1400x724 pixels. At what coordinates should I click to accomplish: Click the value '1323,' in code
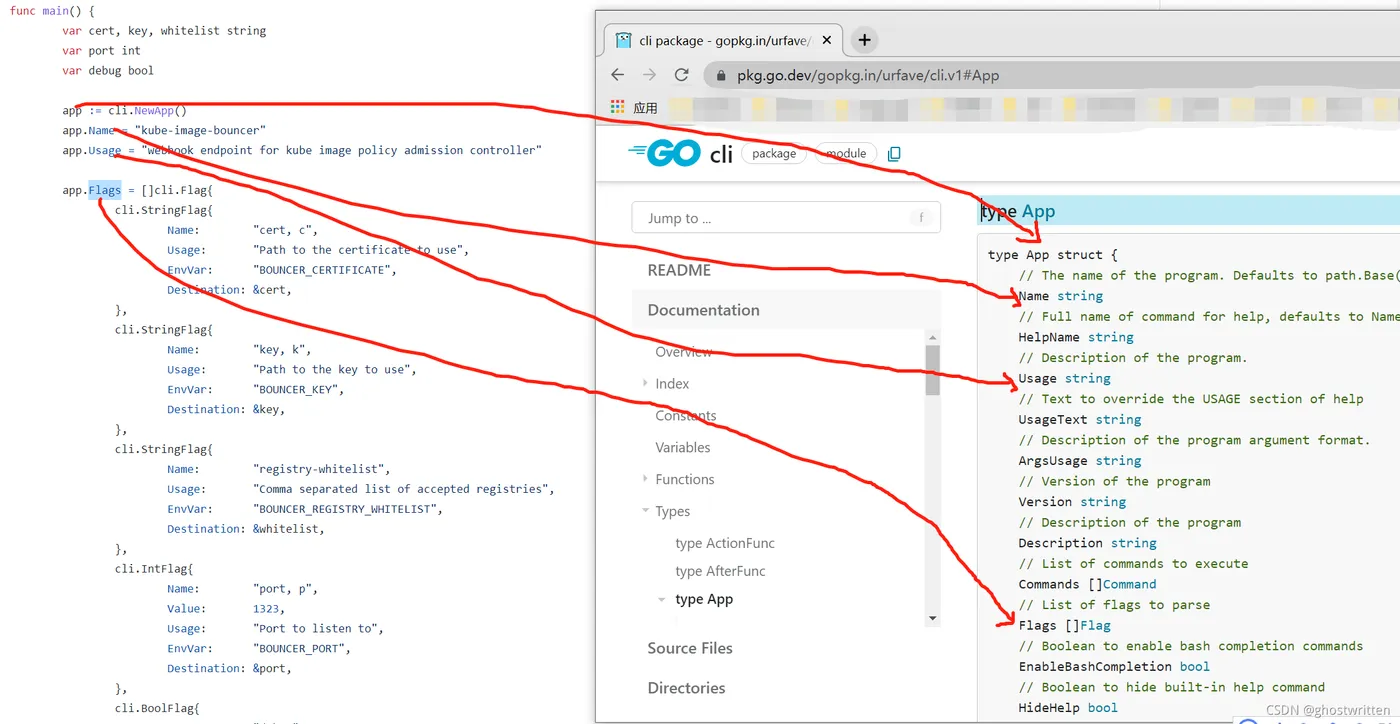269,608
